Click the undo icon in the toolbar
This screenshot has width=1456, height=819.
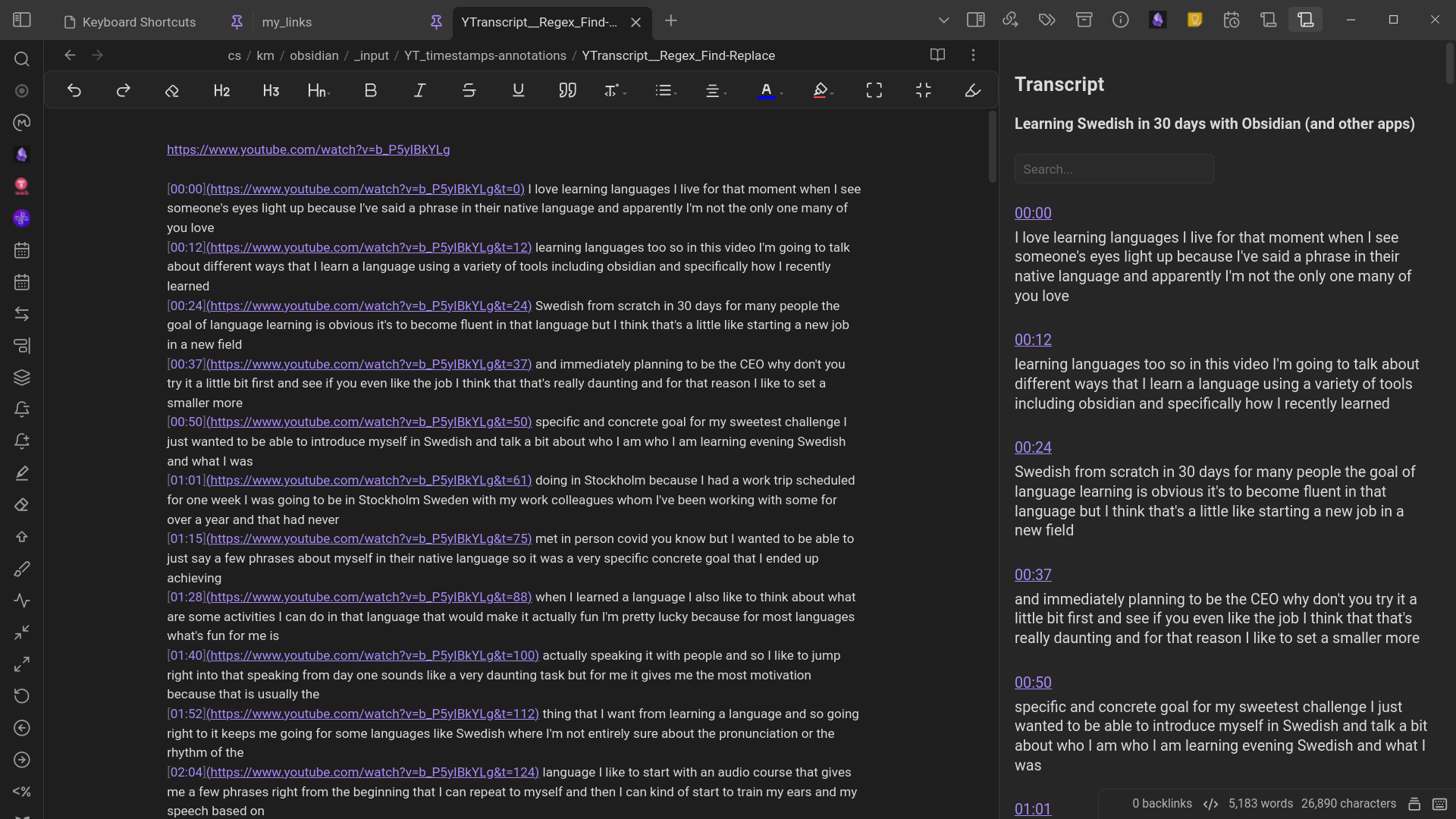[x=74, y=90]
